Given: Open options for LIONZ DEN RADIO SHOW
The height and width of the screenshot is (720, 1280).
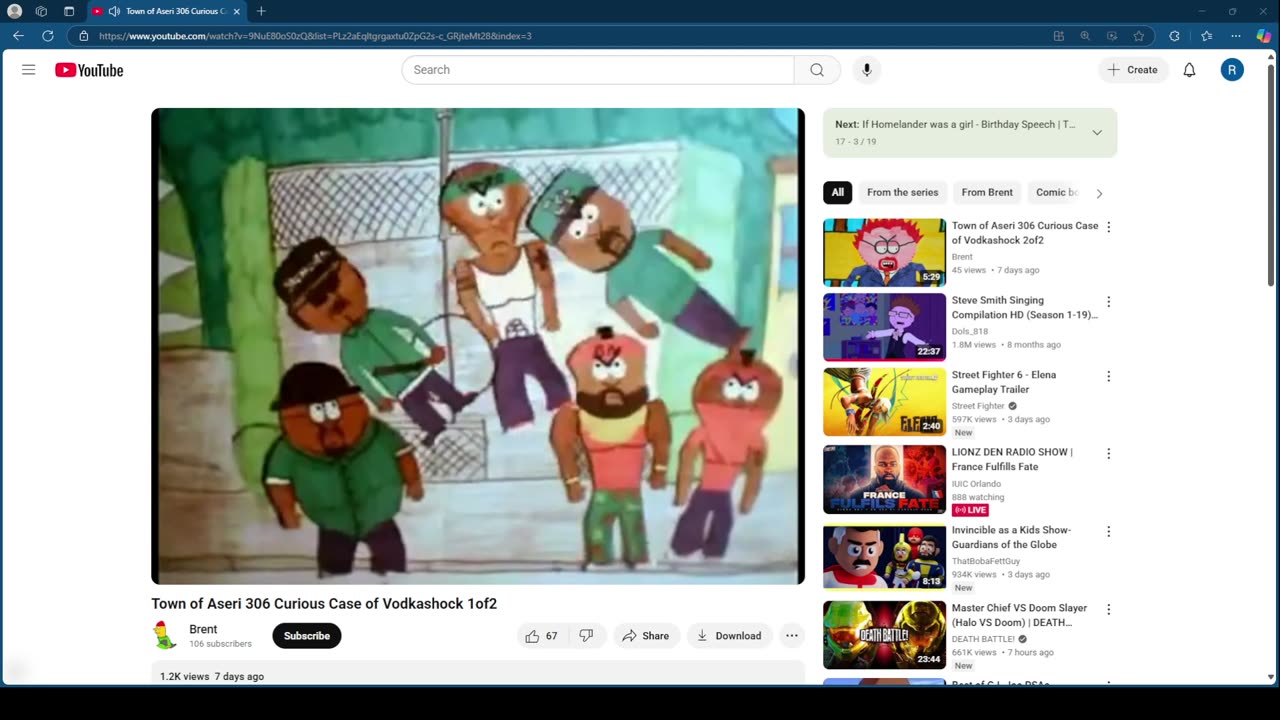Looking at the screenshot, I should (x=1108, y=454).
